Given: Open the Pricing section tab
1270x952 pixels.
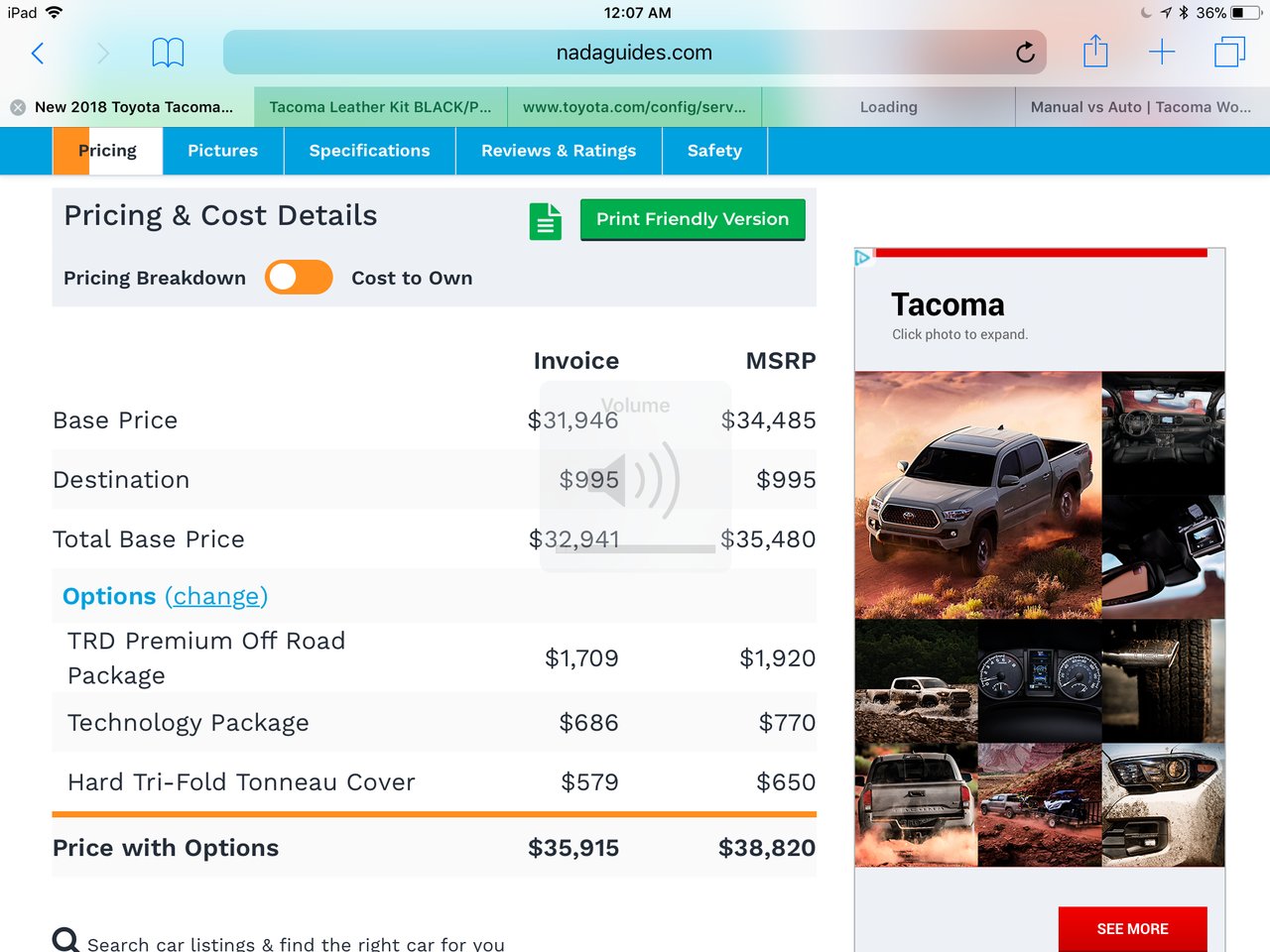Looking at the screenshot, I should pos(107,151).
